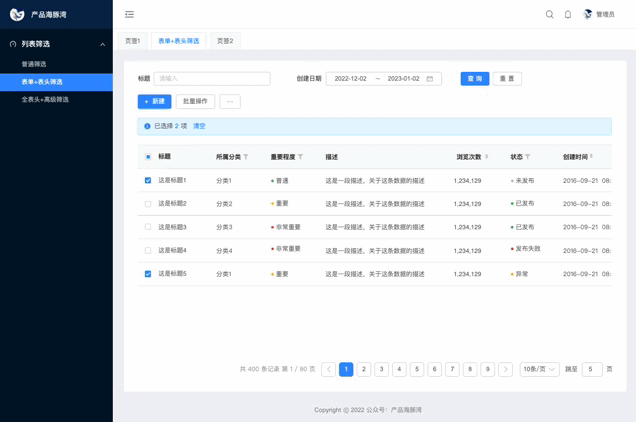Viewport: 636px width, 422px height.
Task: Go to next page with right arrow
Action: point(505,369)
